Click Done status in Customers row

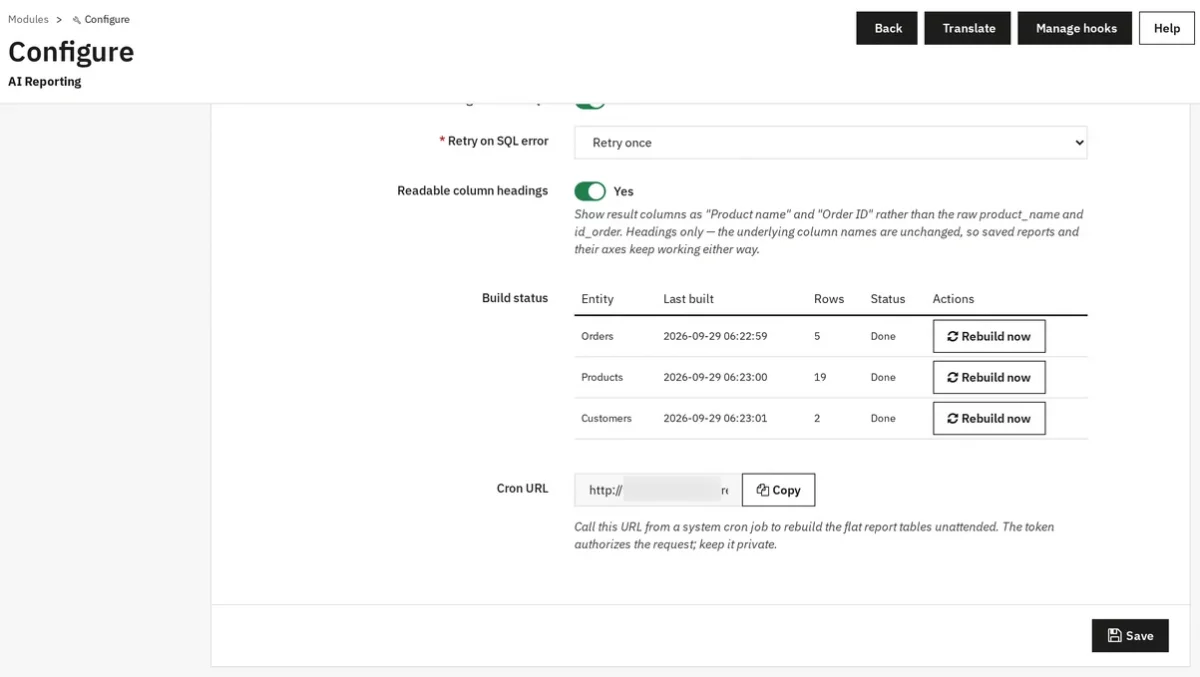(883, 418)
